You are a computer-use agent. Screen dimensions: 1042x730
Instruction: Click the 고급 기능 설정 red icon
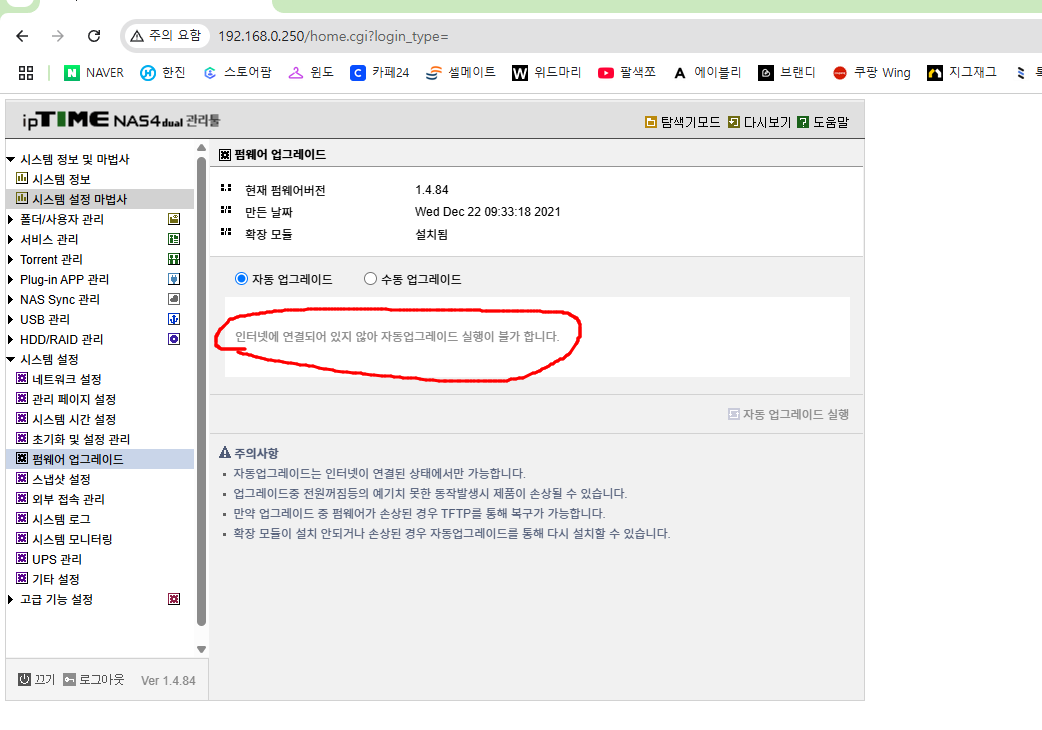tap(174, 599)
